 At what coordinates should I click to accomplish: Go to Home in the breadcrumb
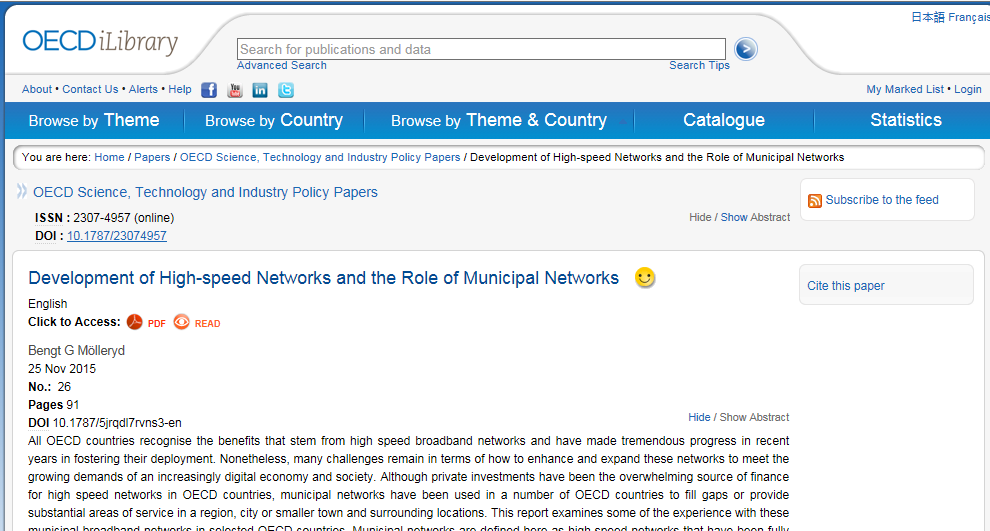click(109, 157)
